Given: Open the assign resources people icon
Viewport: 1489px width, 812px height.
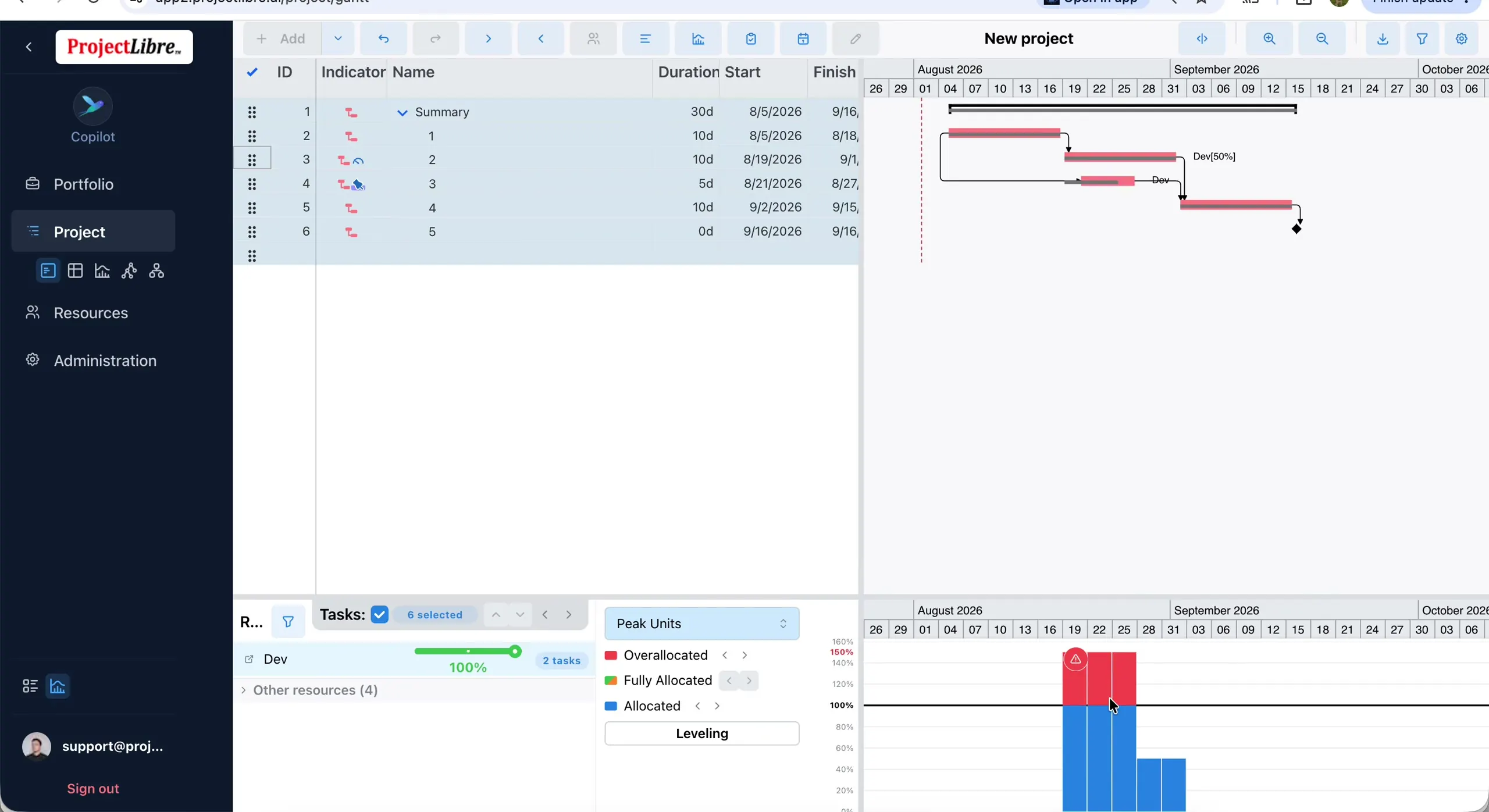Looking at the screenshot, I should point(593,39).
